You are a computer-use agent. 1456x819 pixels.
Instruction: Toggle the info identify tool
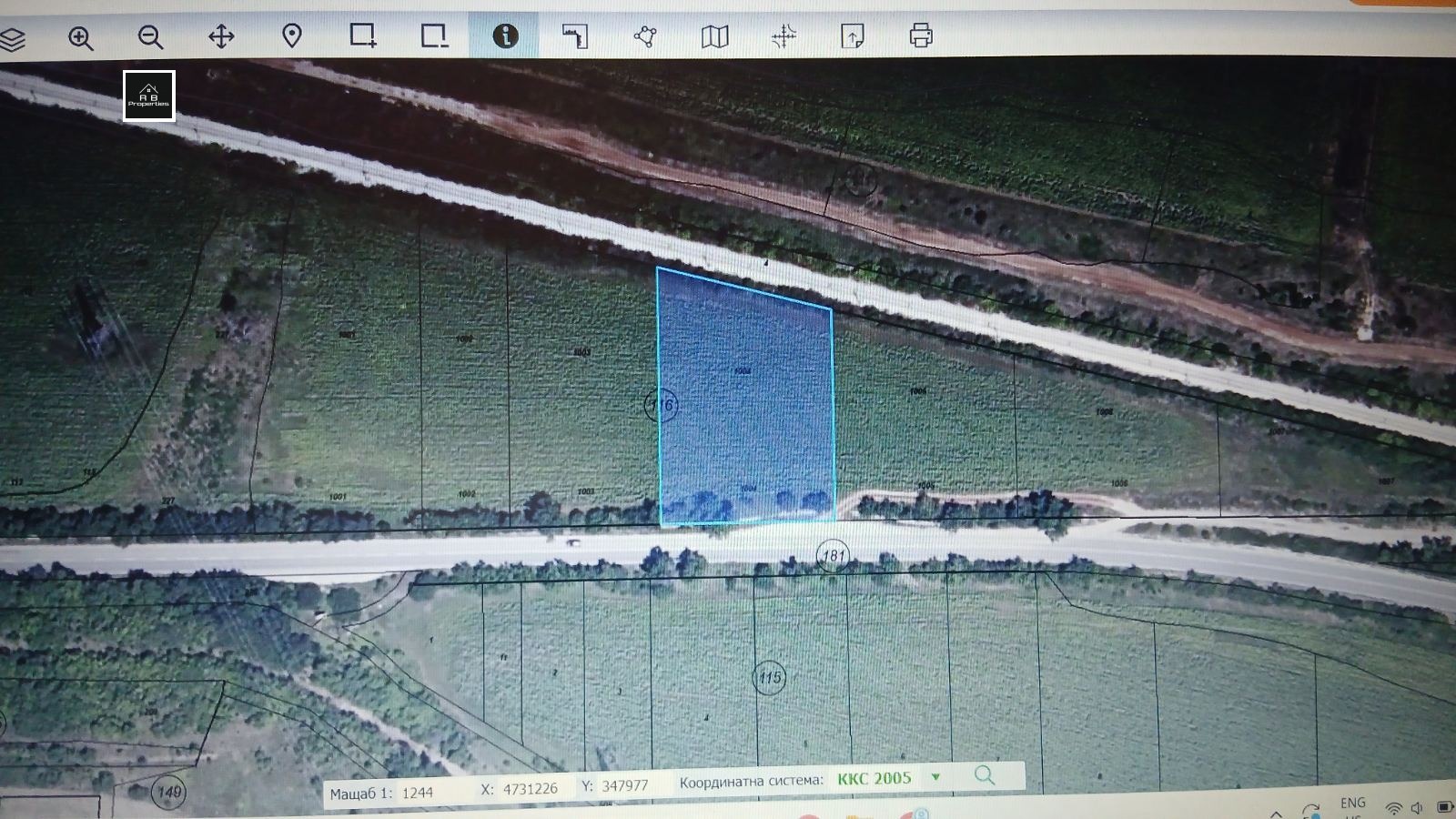pyautogui.click(x=505, y=35)
